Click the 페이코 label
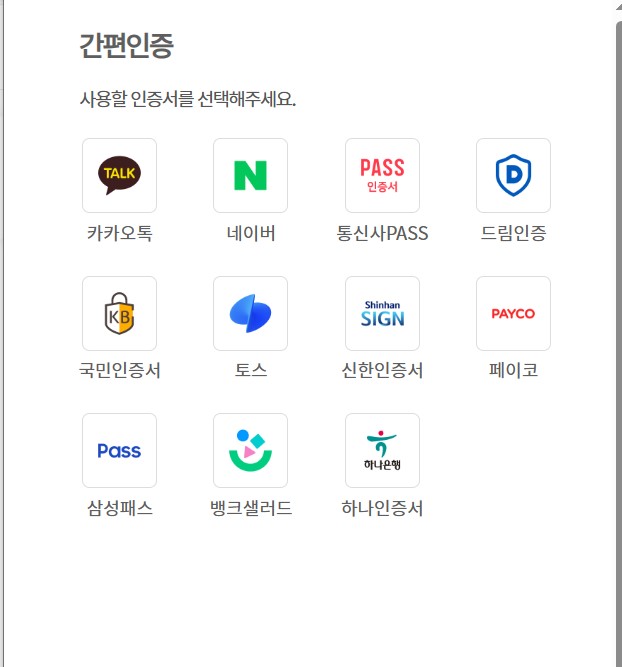The image size is (622, 667). click(514, 370)
